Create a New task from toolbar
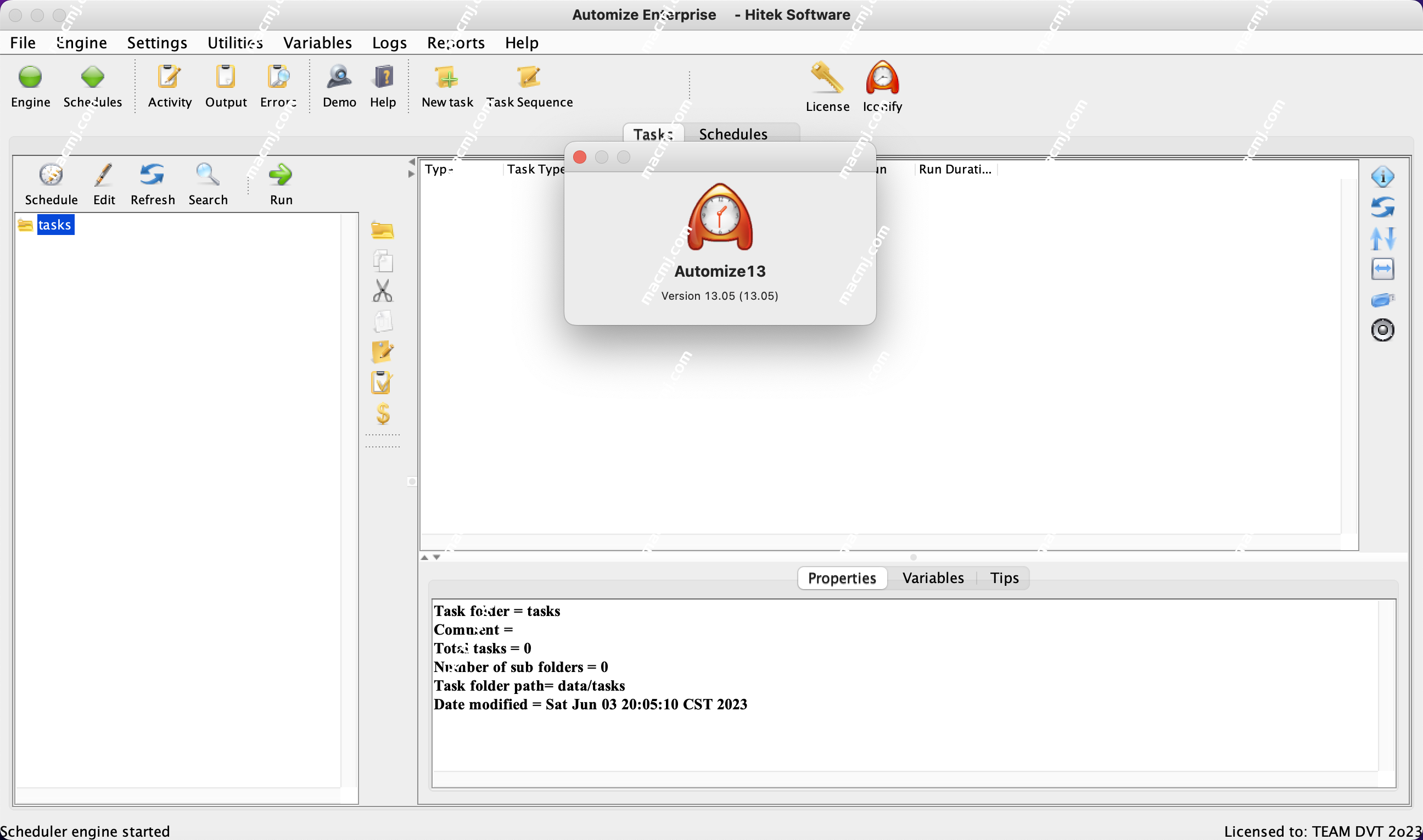1423x840 pixels. pos(446,77)
